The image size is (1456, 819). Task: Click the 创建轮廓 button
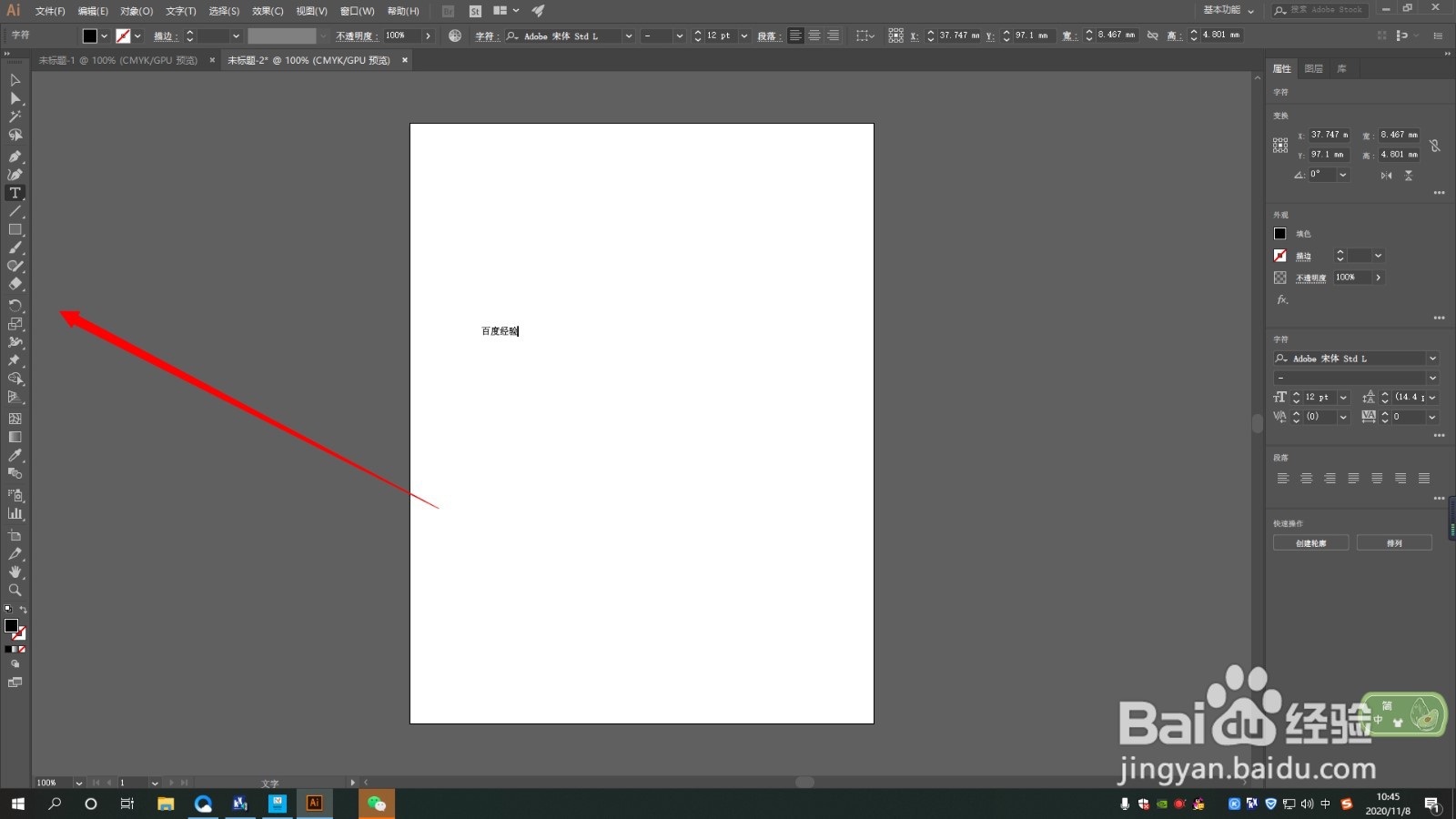click(x=1311, y=543)
